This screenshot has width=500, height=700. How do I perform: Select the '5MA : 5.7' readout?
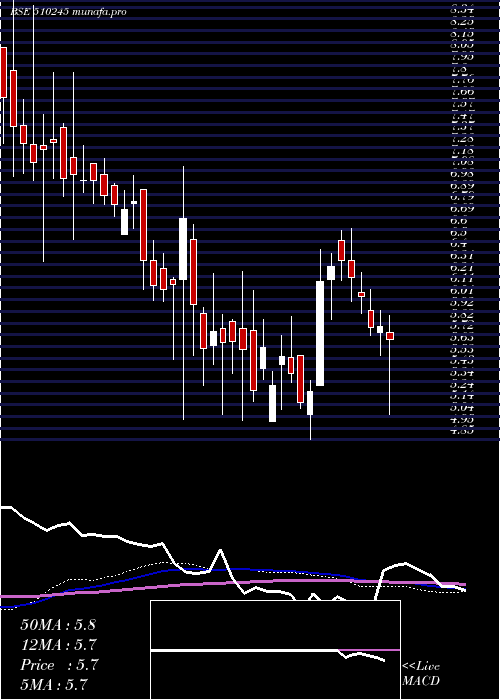tap(54, 684)
